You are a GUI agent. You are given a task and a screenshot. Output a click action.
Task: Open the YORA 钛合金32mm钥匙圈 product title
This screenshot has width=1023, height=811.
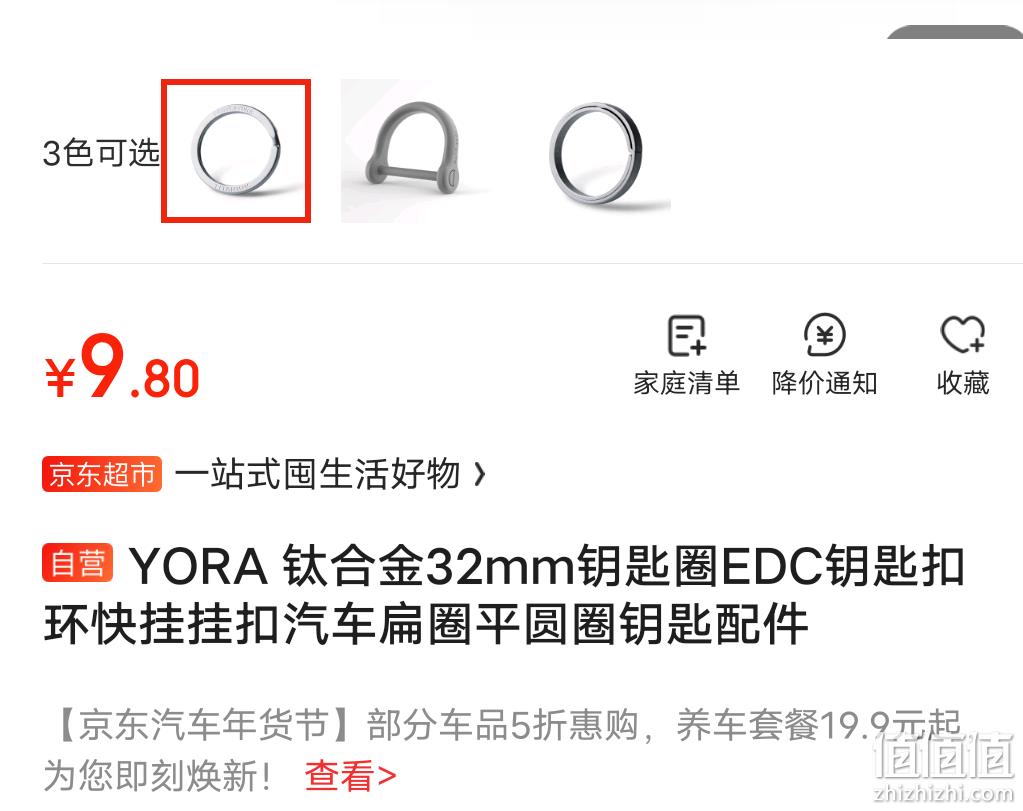click(504, 595)
